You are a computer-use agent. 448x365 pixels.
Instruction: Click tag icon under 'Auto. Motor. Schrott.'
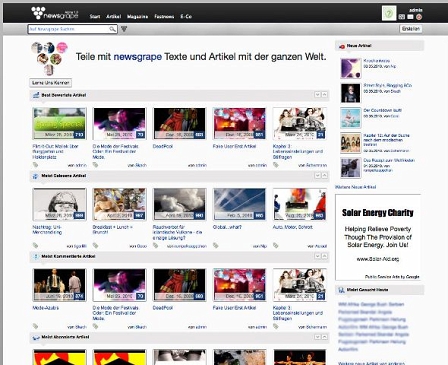[x=276, y=246]
